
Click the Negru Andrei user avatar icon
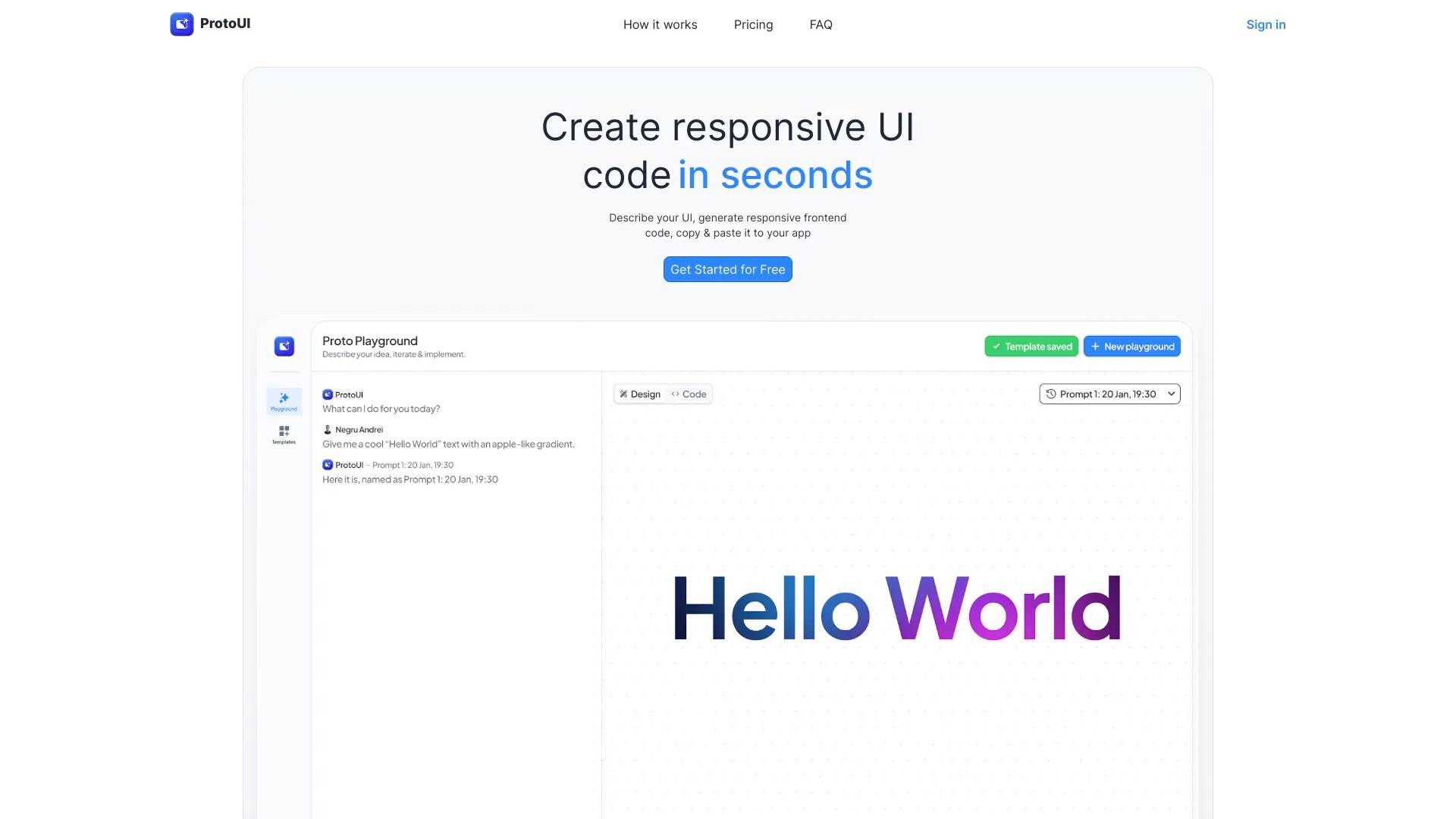click(328, 429)
